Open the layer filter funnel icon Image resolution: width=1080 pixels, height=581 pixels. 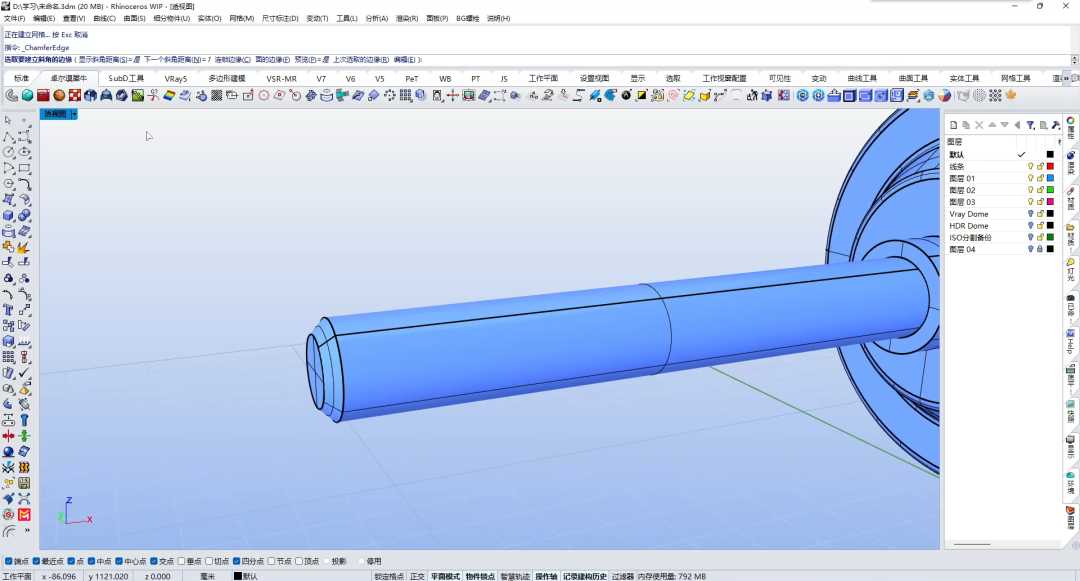click(x=1030, y=125)
